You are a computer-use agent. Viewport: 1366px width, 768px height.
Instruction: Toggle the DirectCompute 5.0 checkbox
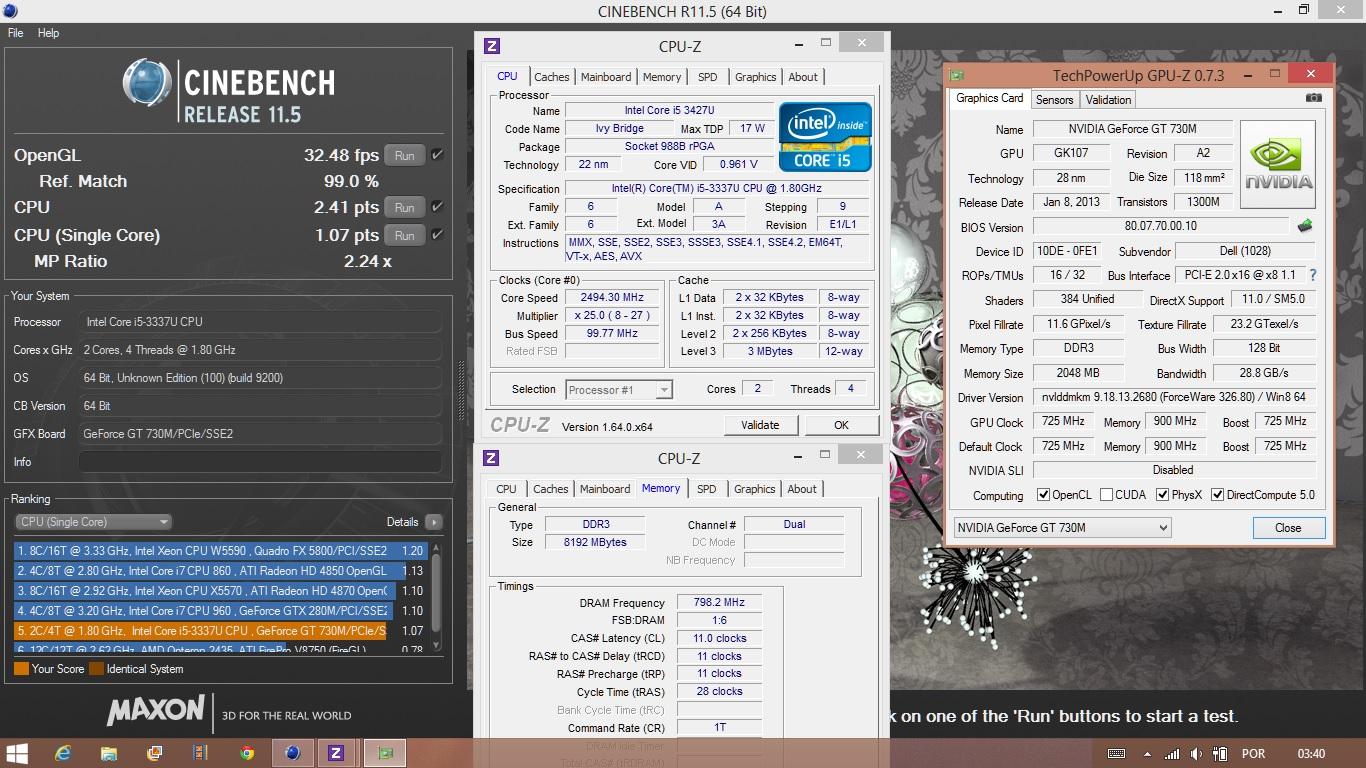click(x=1217, y=495)
